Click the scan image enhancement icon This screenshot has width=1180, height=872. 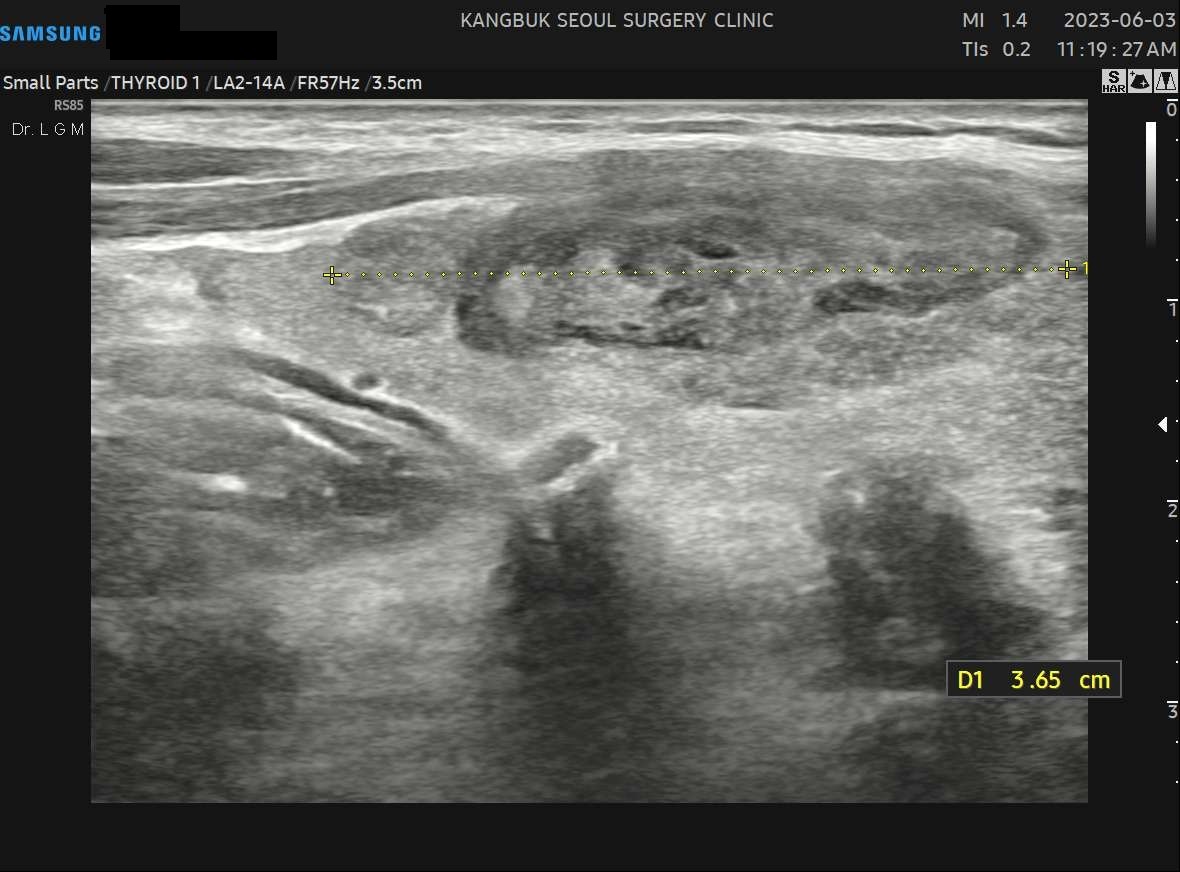point(1139,82)
